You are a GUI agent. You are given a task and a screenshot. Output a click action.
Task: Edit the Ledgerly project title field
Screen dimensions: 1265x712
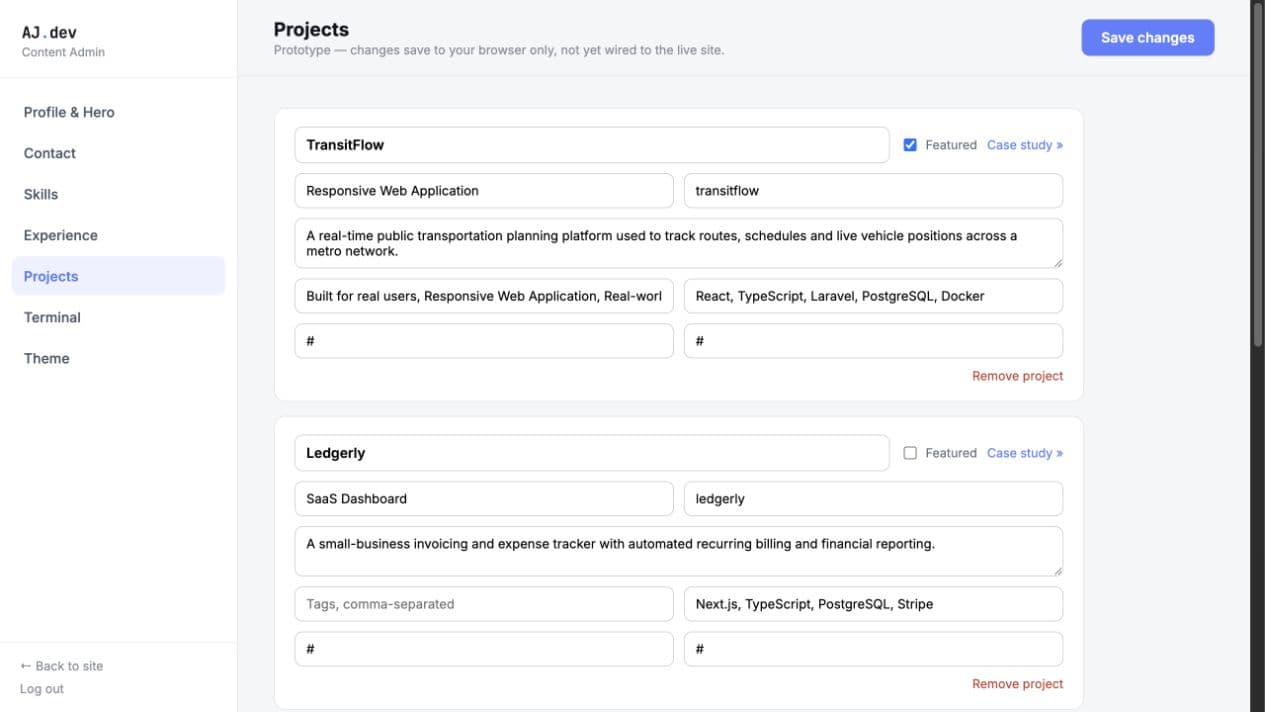click(x=592, y=453)
